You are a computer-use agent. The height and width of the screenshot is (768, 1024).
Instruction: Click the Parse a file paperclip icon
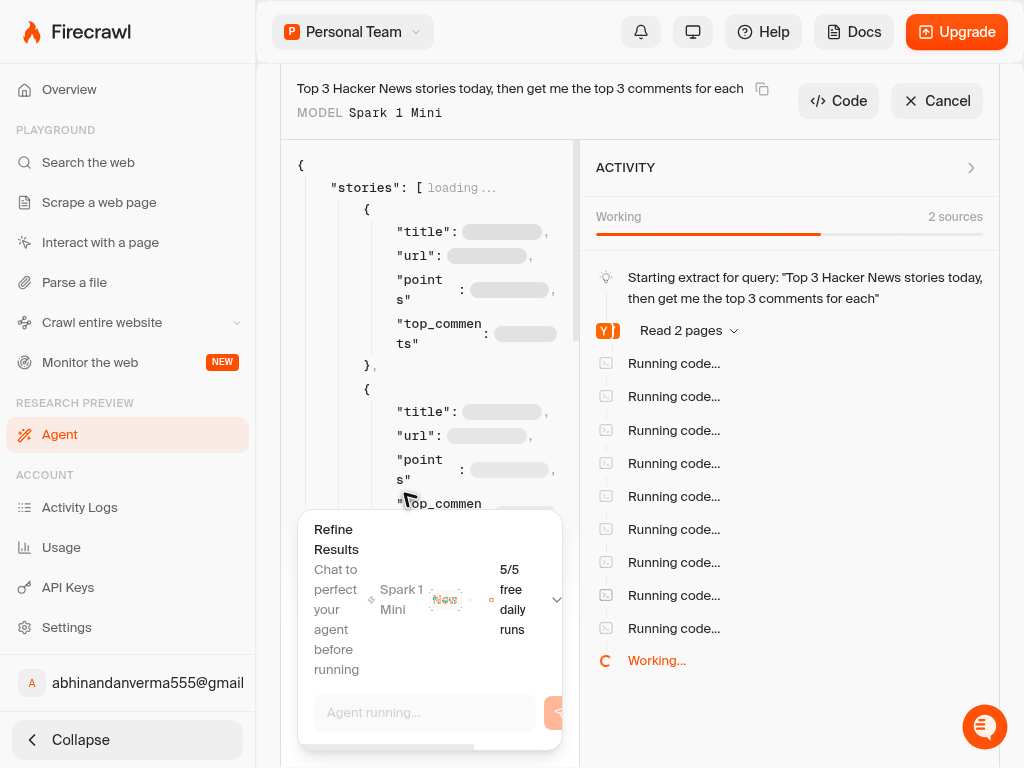coord(24,283)
